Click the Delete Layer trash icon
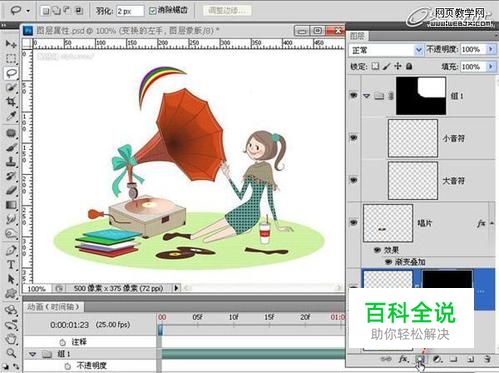Image resolution: width=499 pixels, height=373 pixels. pyautogui.click(x=487, y=359)
